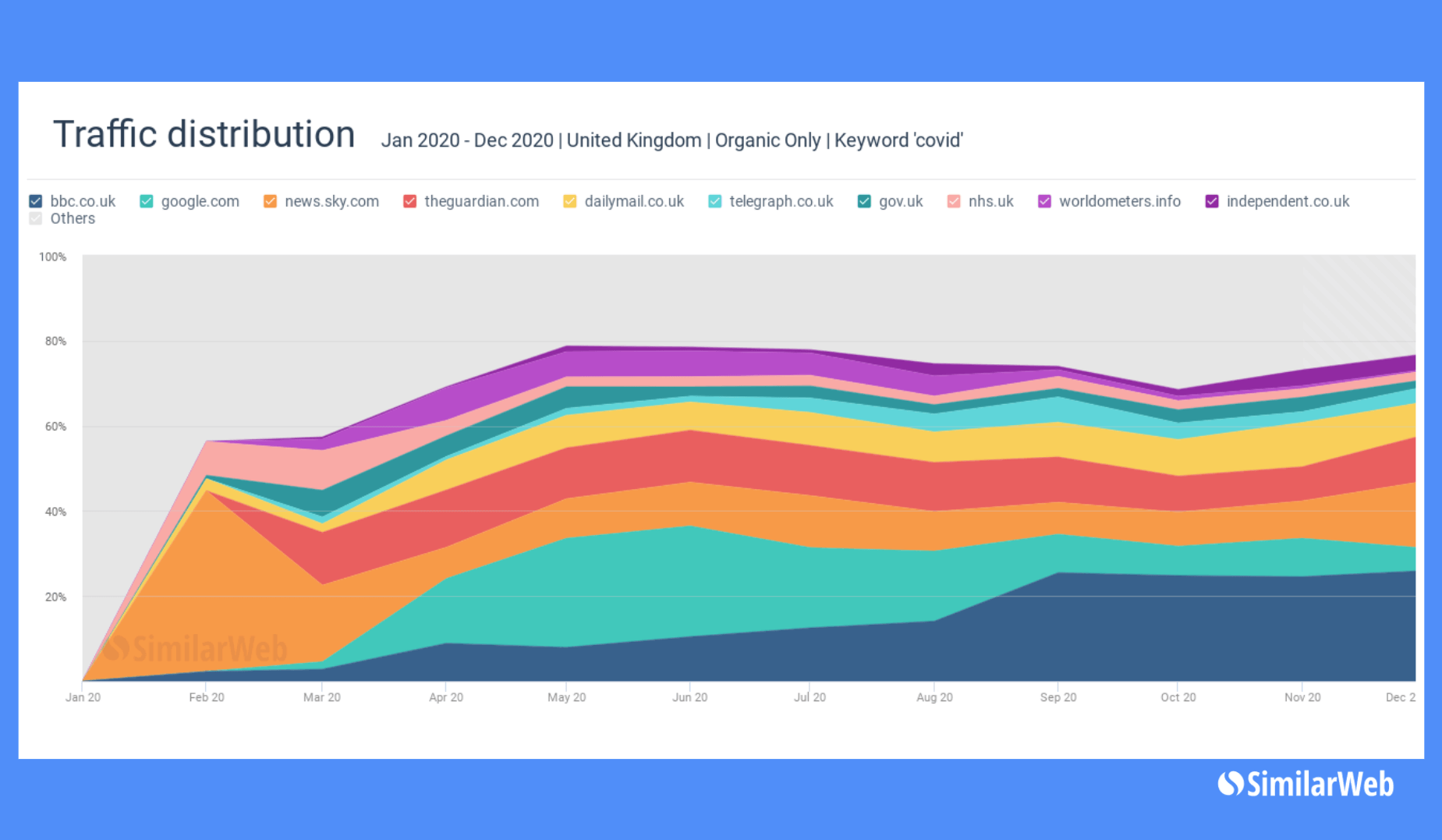1442x840 pixels.
Task: Click the Others legend label
Action: pos(73,218)
